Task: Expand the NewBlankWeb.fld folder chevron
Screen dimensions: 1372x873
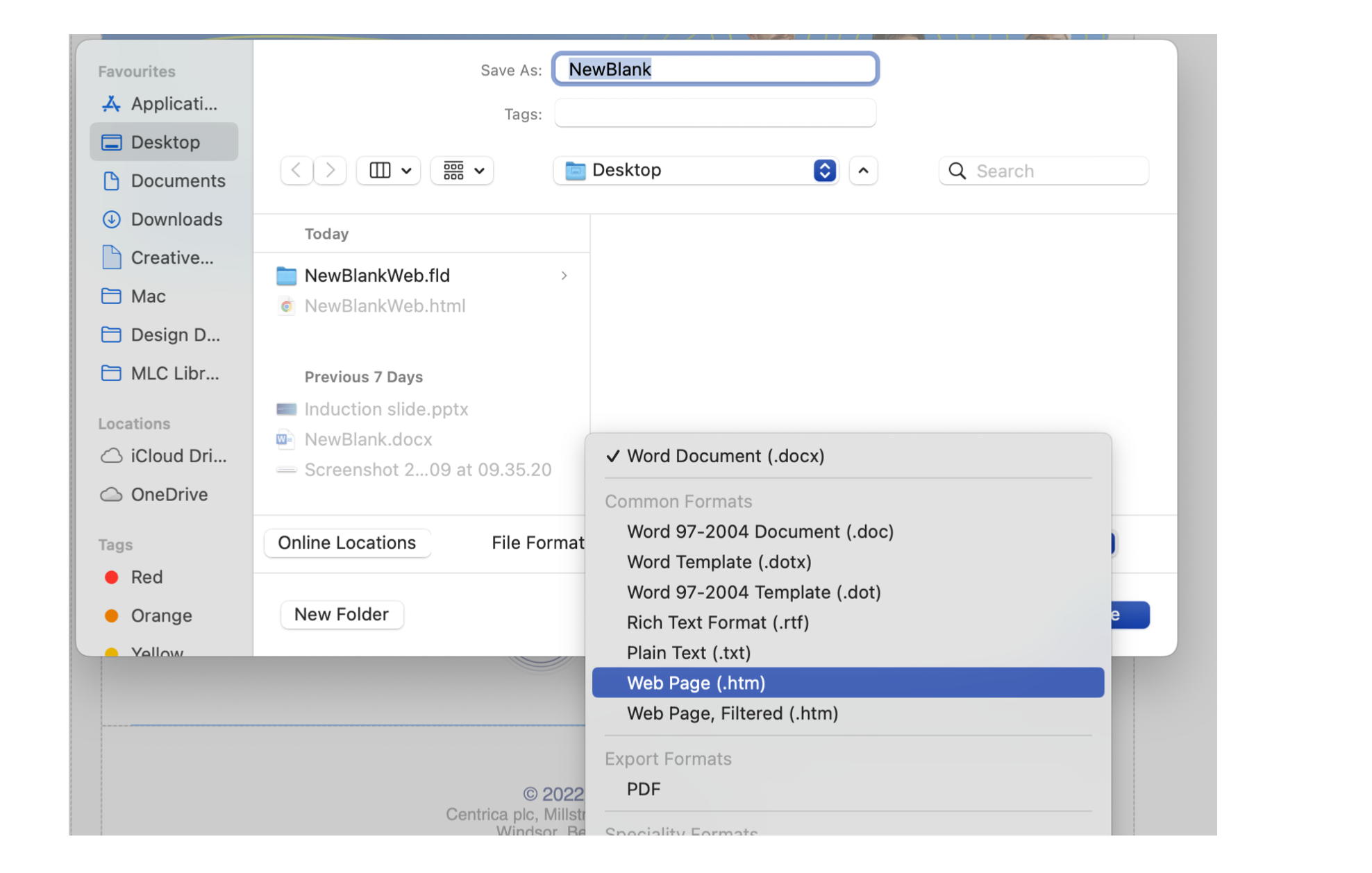Action: click(x=564, y=276)
